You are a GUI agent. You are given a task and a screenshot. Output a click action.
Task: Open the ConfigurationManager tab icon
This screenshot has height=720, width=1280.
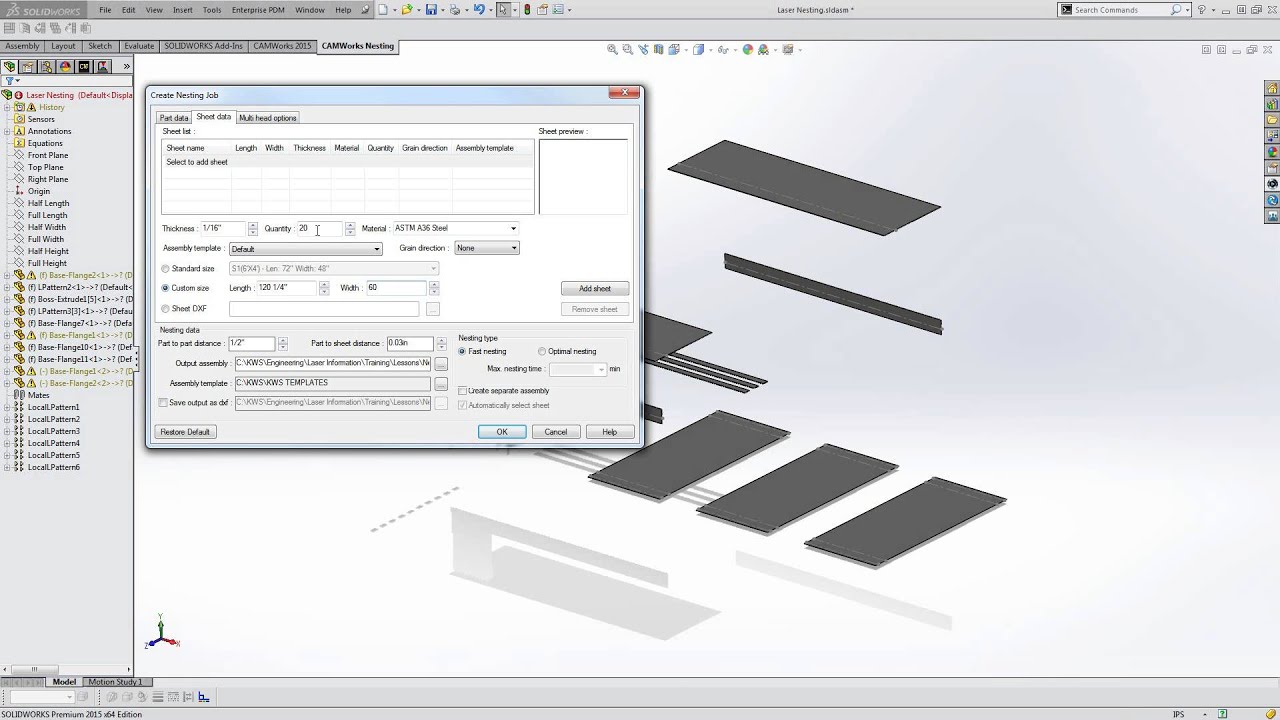[47, 67]
